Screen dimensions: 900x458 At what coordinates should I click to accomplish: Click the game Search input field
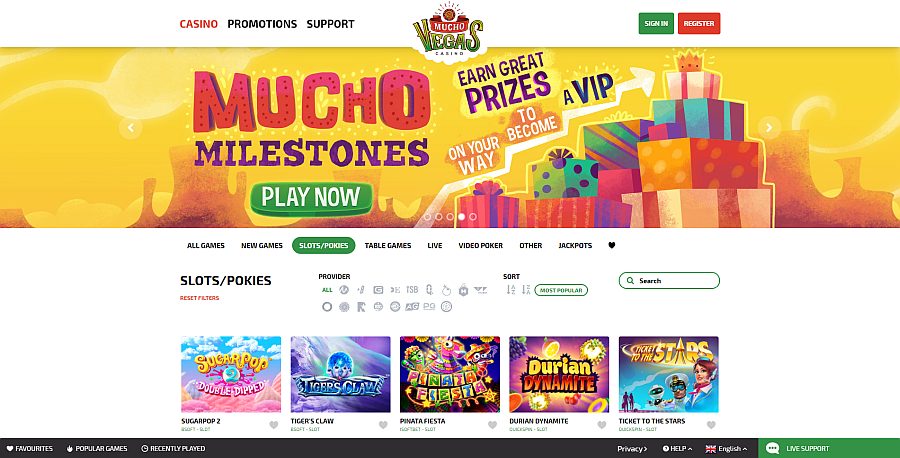click(x=670, y=281)
